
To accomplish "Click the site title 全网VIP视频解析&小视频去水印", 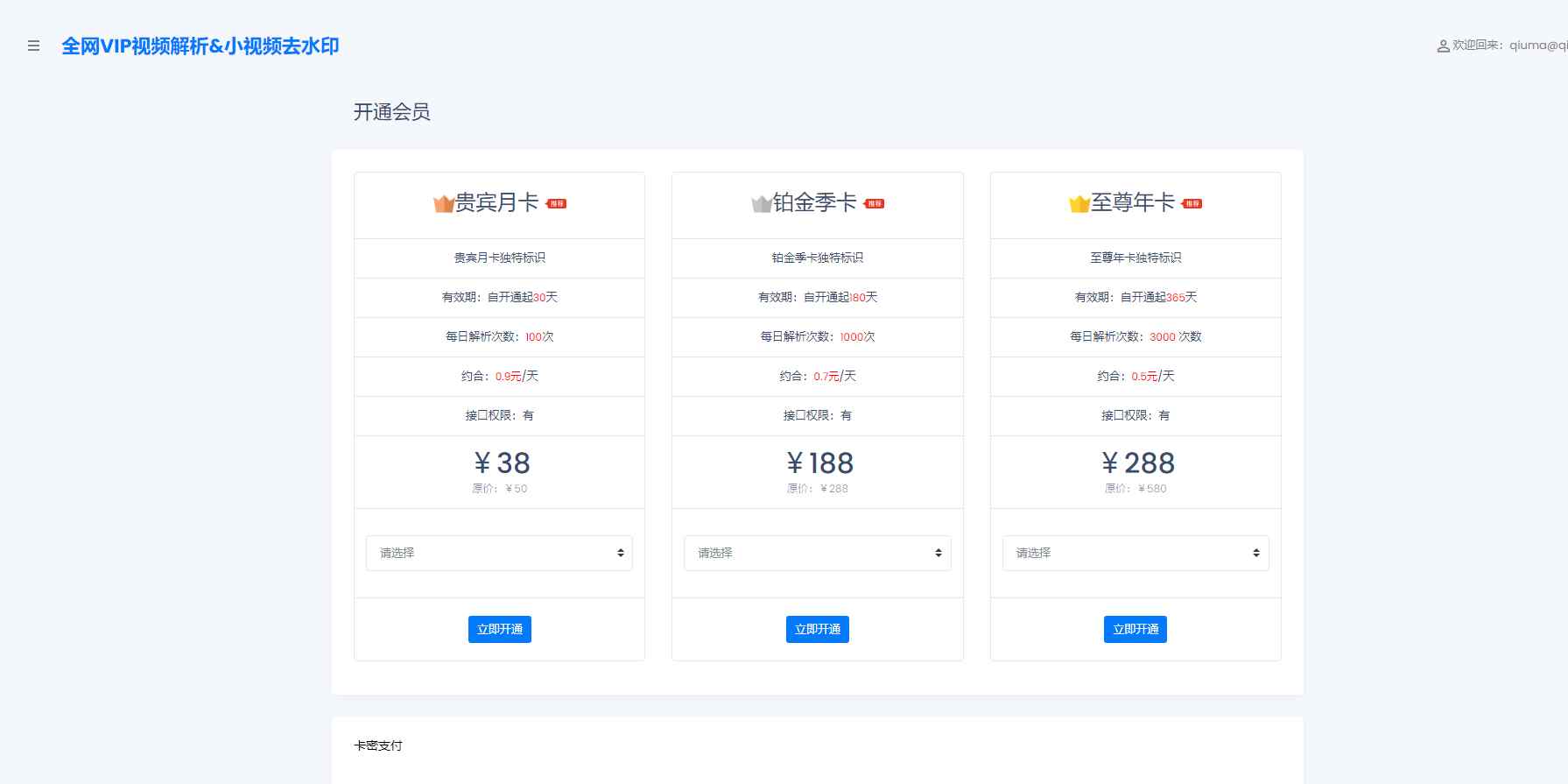I will [200, 46].
